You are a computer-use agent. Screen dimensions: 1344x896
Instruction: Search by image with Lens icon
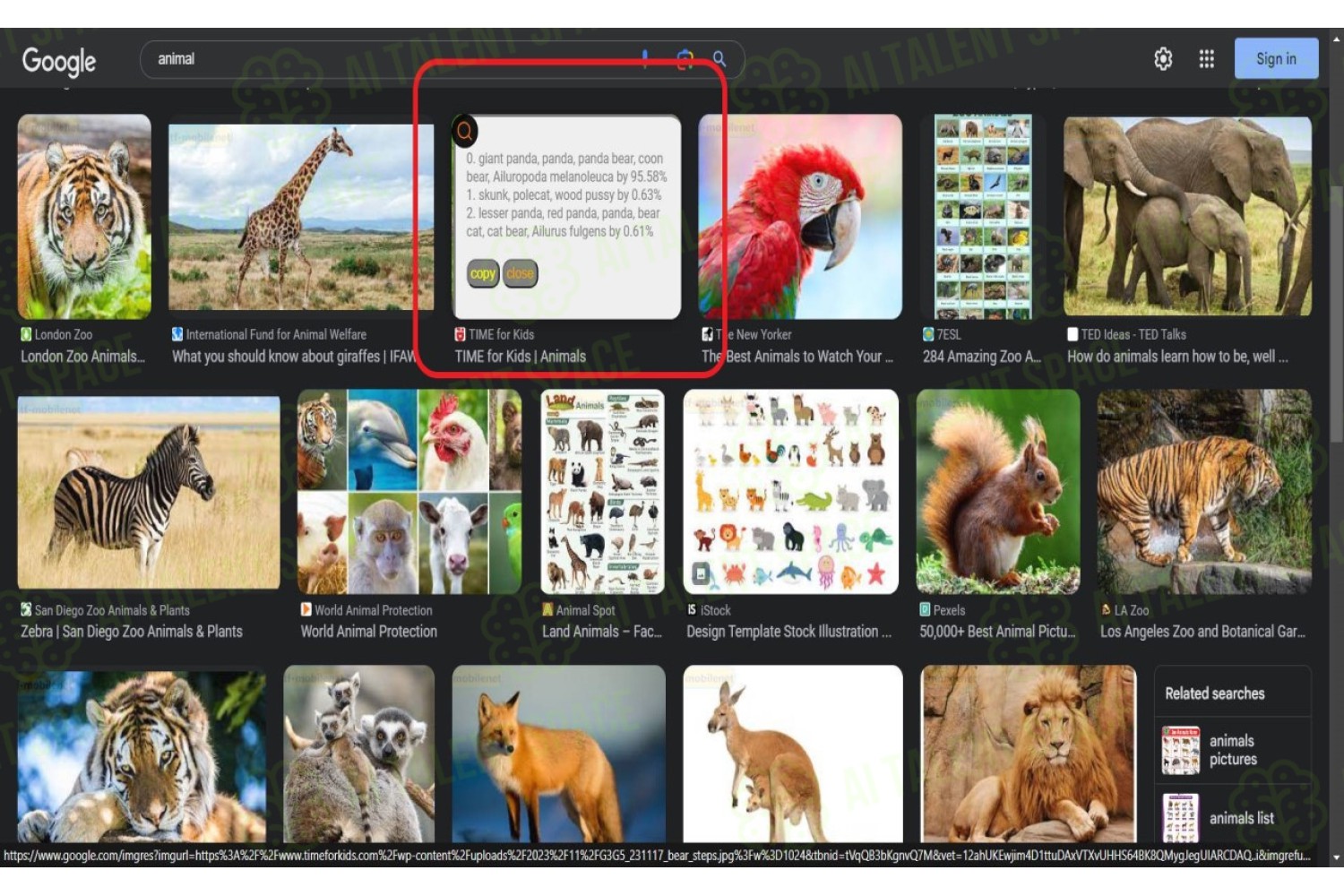point(685,59)
